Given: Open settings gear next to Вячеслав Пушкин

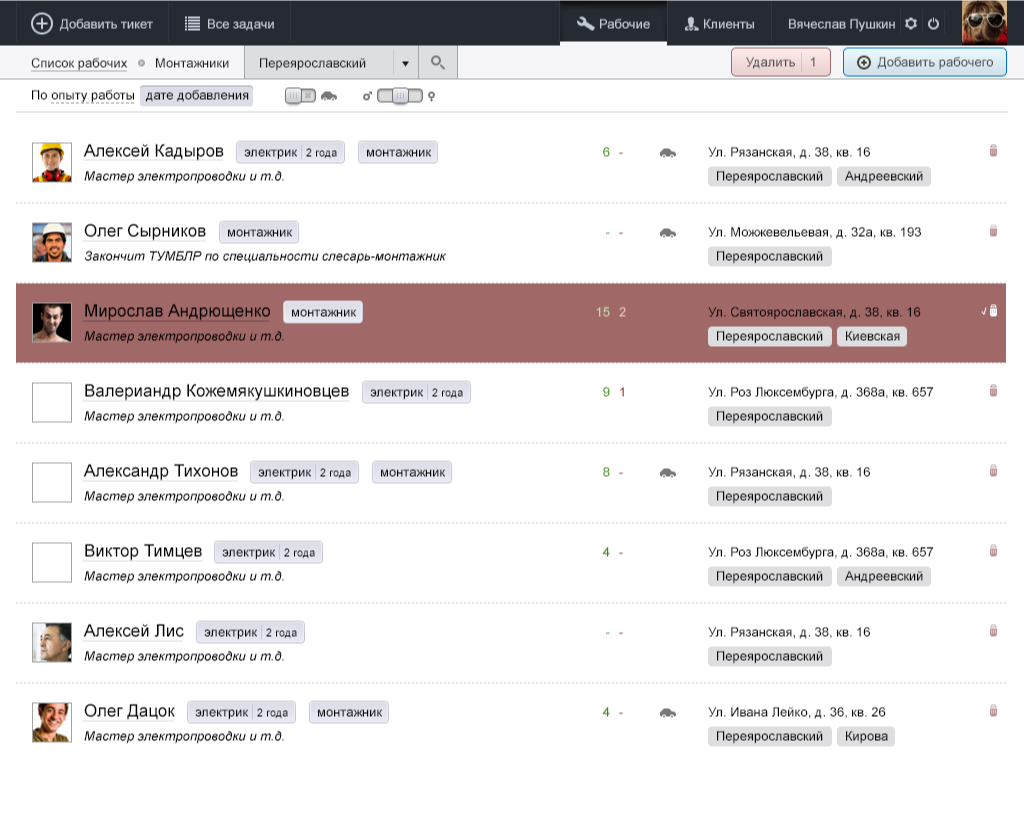Looking at the screenshot, I should click(x=910, y=23).
